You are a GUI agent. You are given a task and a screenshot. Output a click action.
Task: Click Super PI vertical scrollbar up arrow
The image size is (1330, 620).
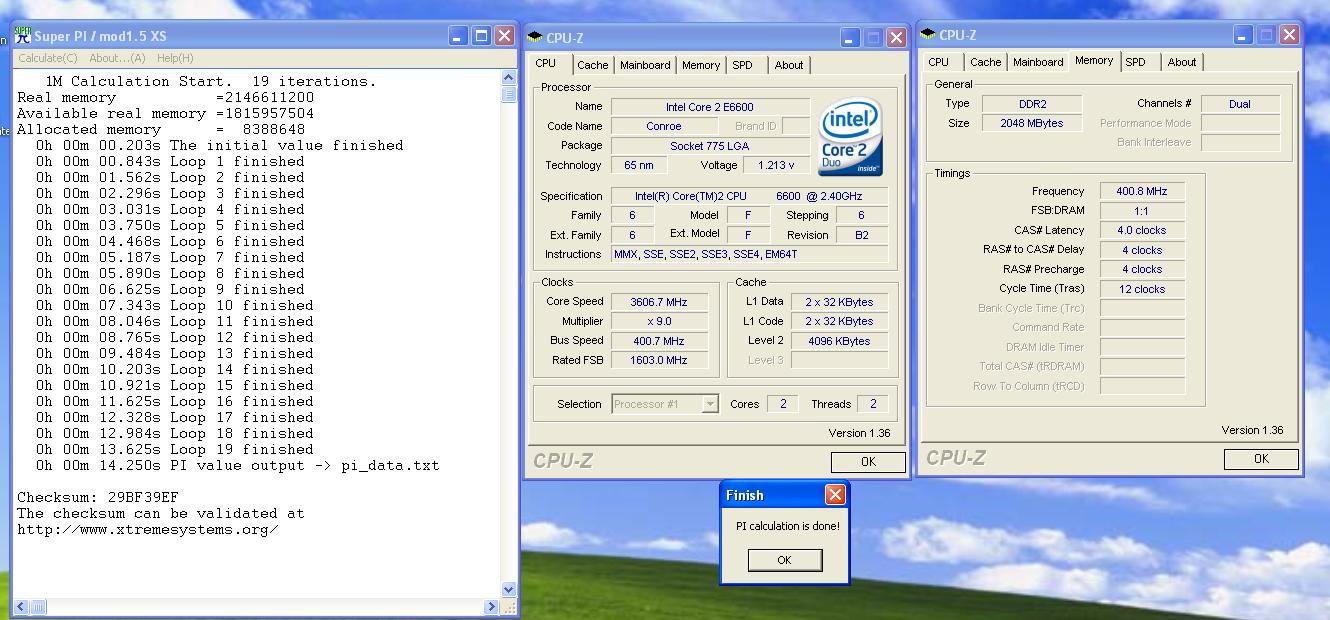pos(509,78)
